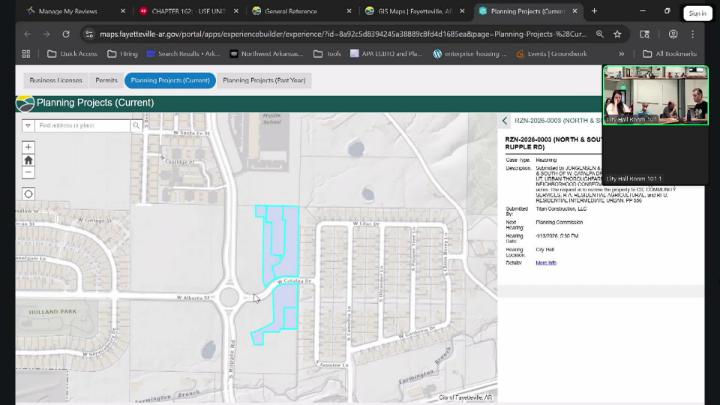
Task: Open APA LGBTQ and Pla... bookmark
Action: 386,54
